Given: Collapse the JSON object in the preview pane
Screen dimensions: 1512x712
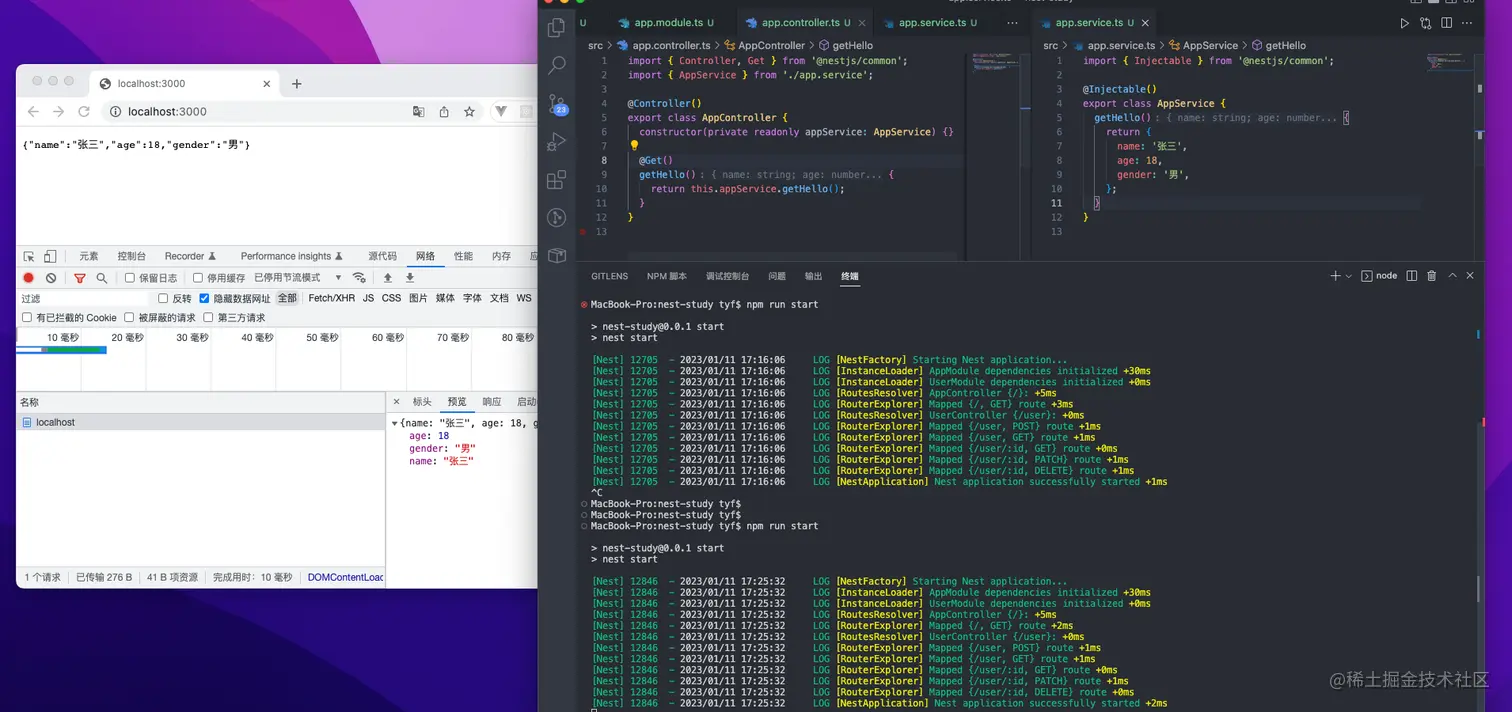Looking at the screenshot, I should coord(395,424).
